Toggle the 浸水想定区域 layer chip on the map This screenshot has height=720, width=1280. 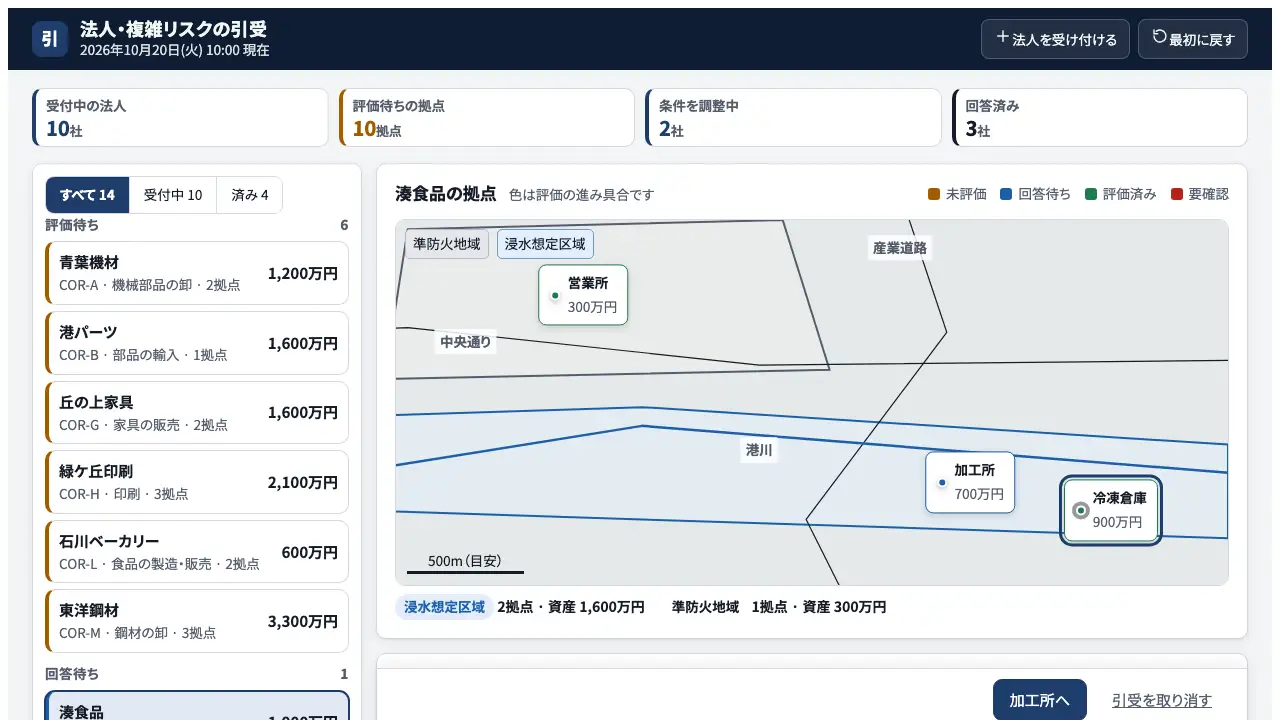pos(545,244)
